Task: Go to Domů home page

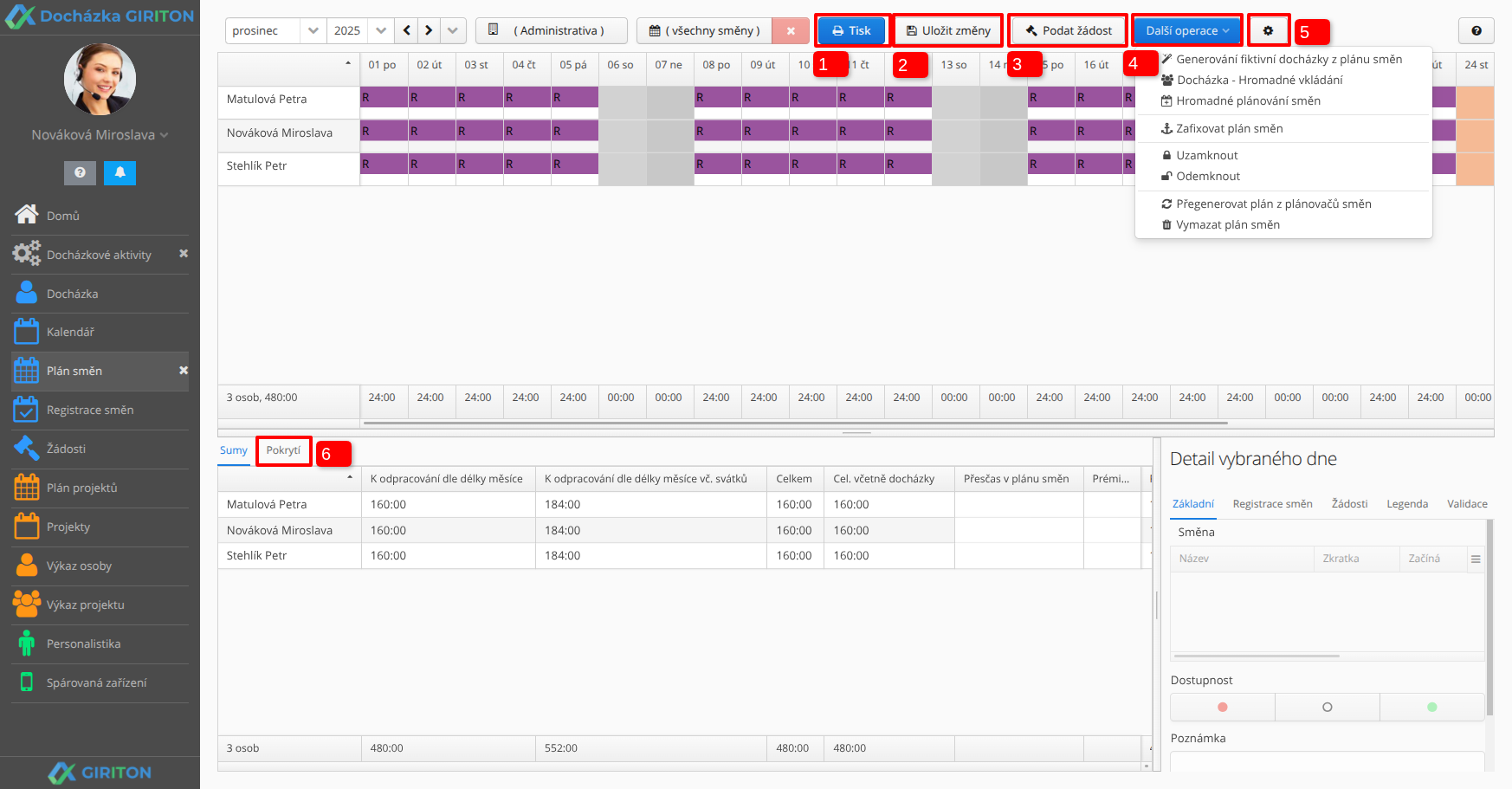Action: click(62, 216)
